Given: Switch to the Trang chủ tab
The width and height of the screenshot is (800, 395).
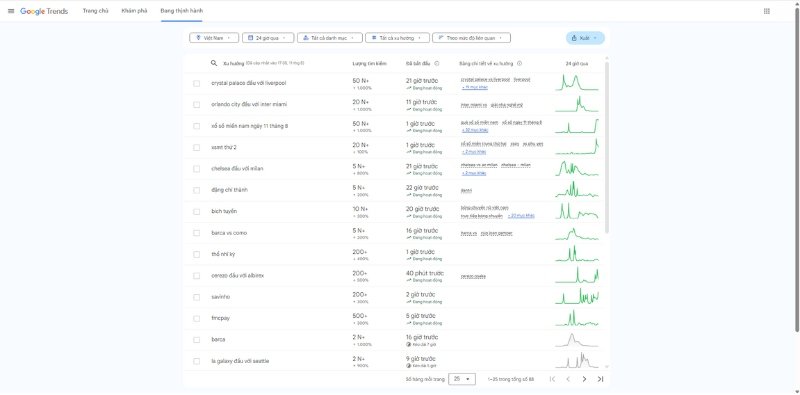Looking at the screenshot, I should click(x=95, y=11).
